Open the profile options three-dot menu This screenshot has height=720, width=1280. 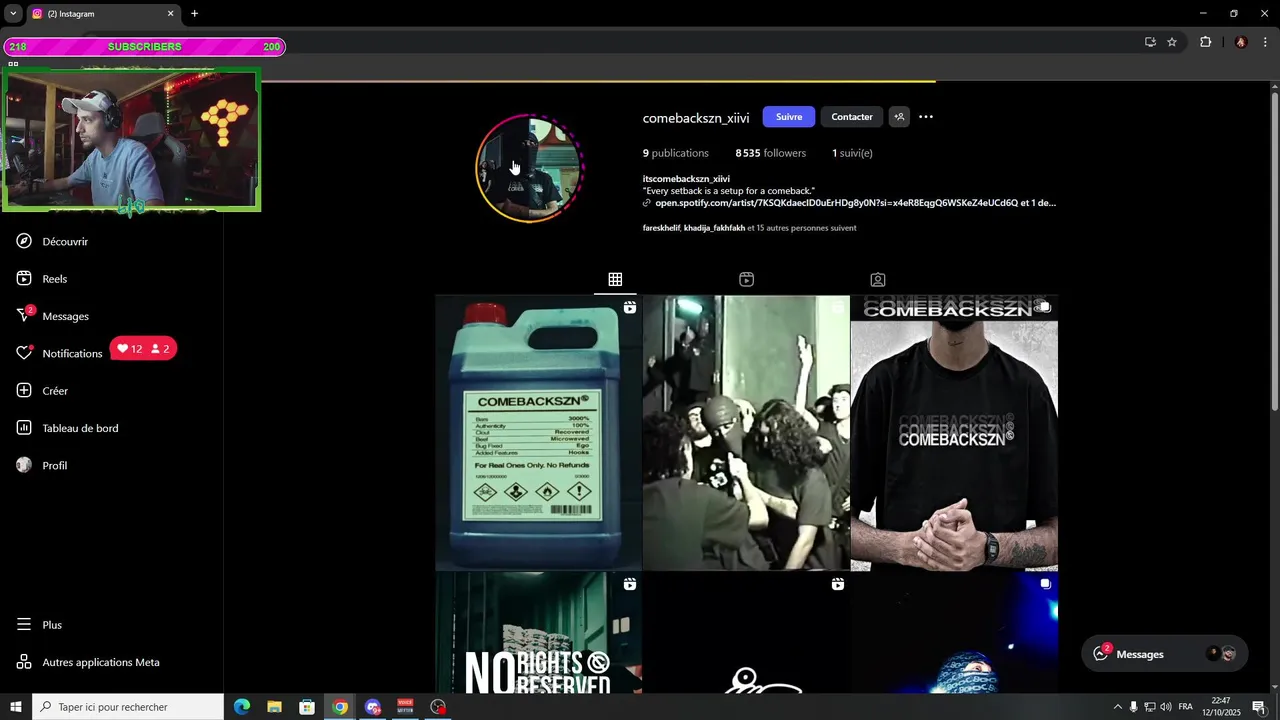coord(926,117)
